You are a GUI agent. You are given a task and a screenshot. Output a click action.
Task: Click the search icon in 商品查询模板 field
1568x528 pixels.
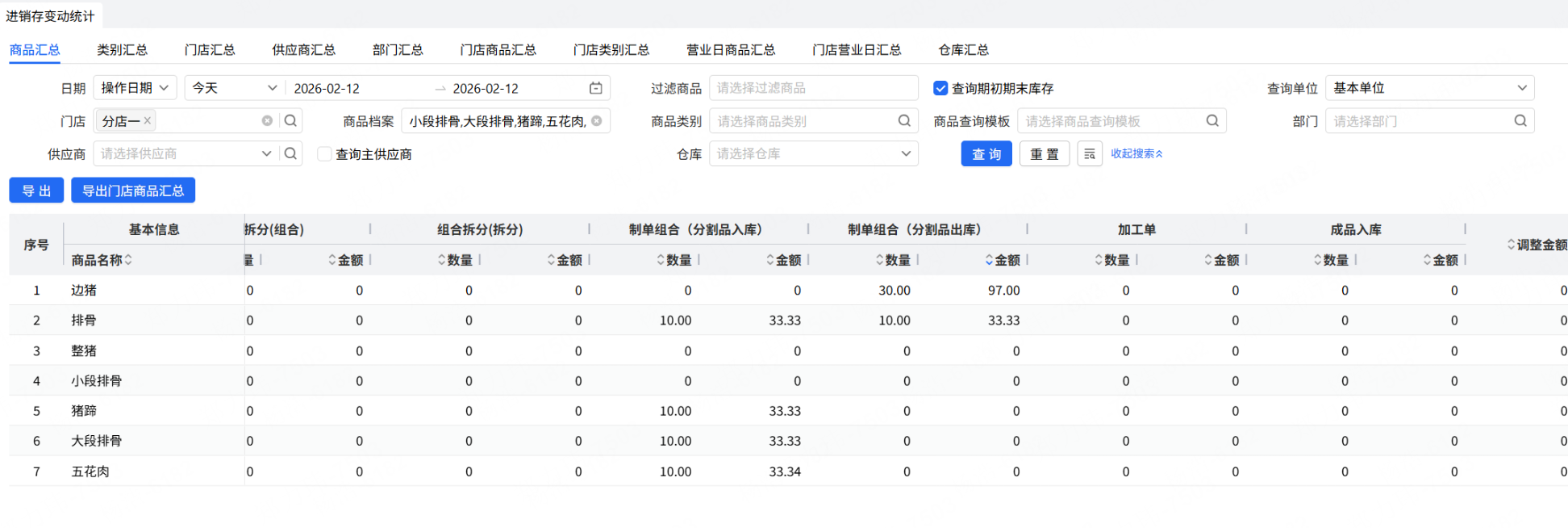1212,121
